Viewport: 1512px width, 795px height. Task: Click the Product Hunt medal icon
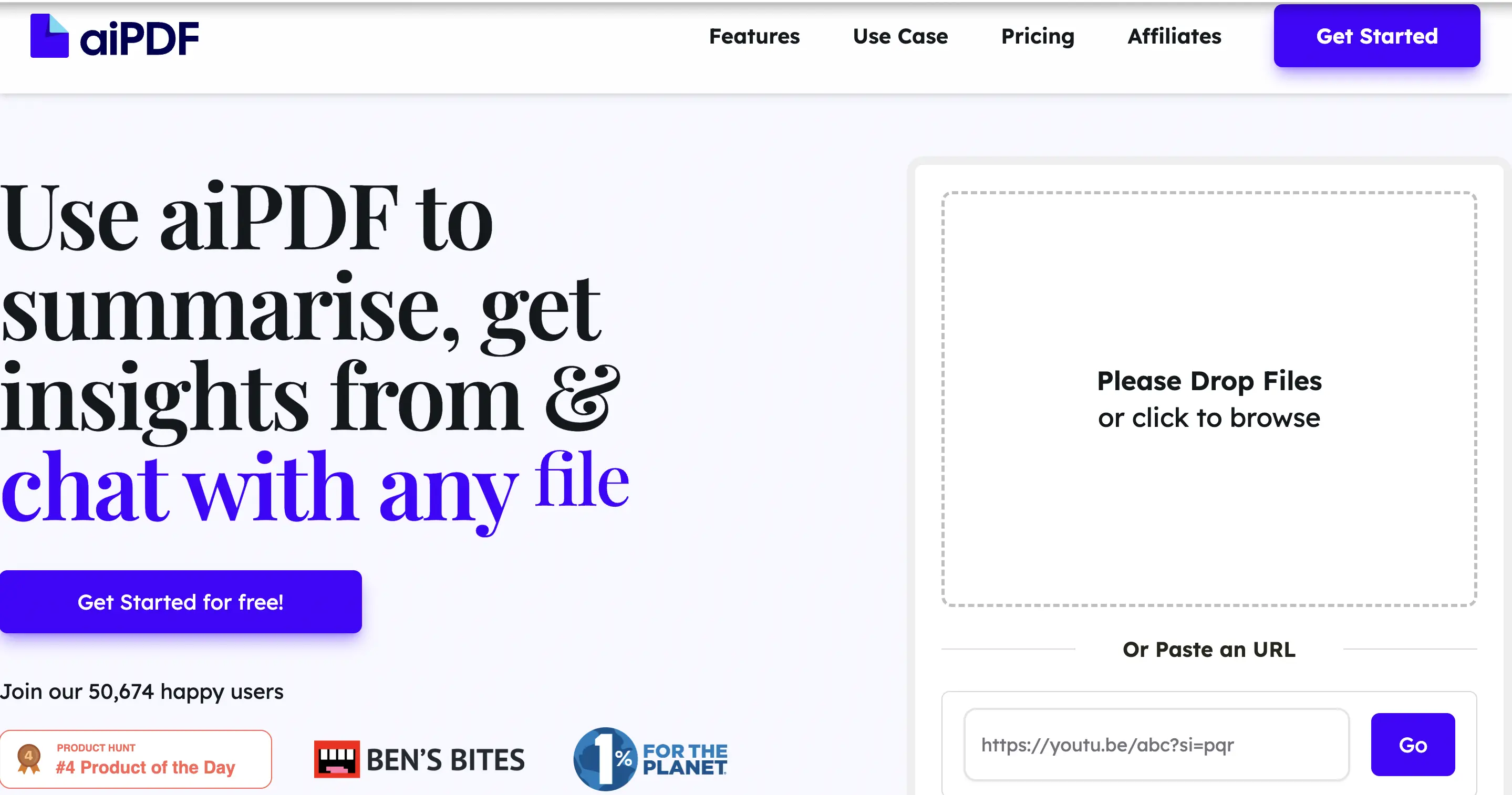(x=29, y=758)
